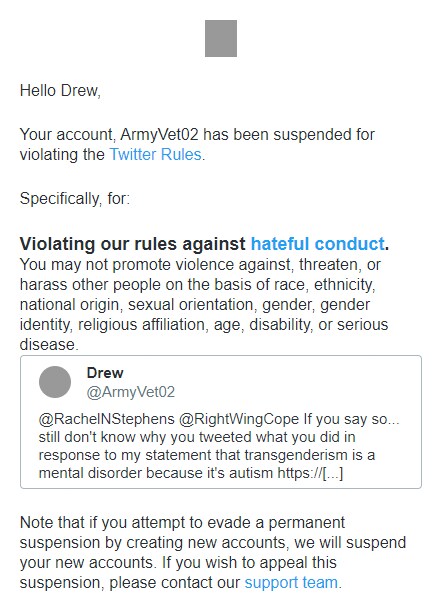The width and height of the screenshot is (437, 616).
Task: Select the Violating our rules against heading
Action: pos(132,244)
